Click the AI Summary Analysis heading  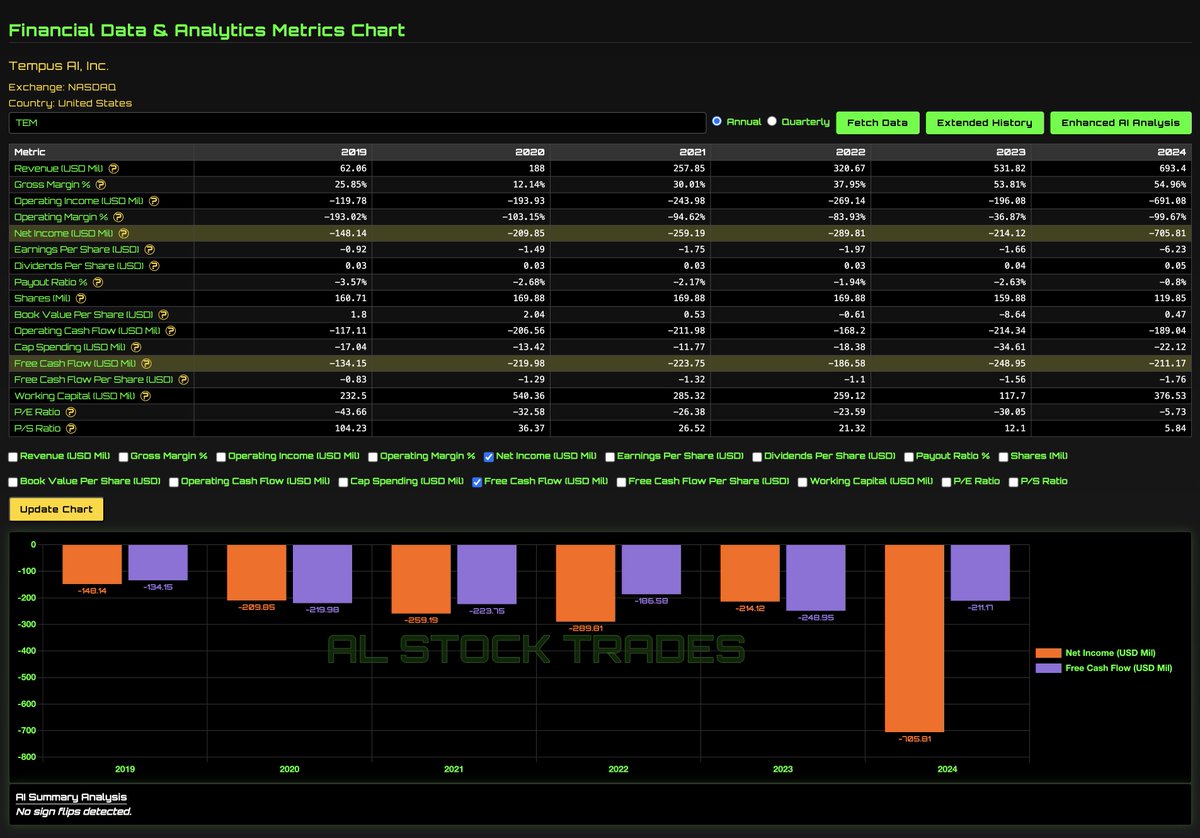(x=71, y=797)
